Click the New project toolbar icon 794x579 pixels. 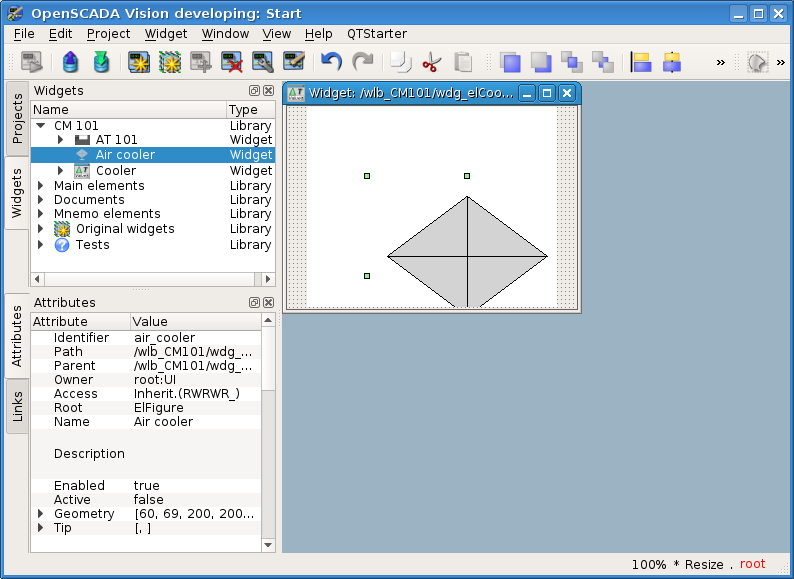(139, 62)
